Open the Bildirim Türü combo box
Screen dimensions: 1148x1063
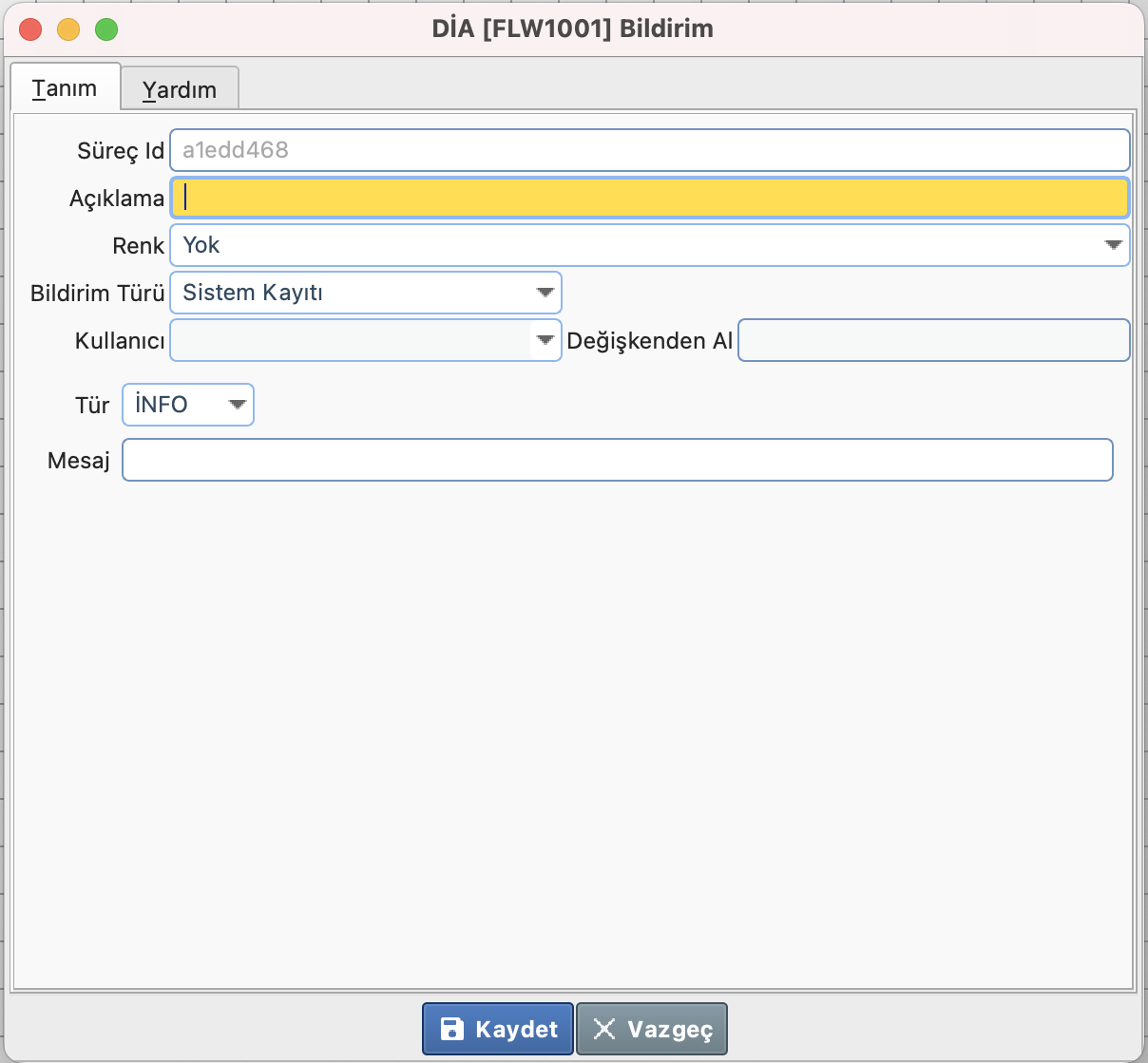pyautogui.click(x=545, y=293)
